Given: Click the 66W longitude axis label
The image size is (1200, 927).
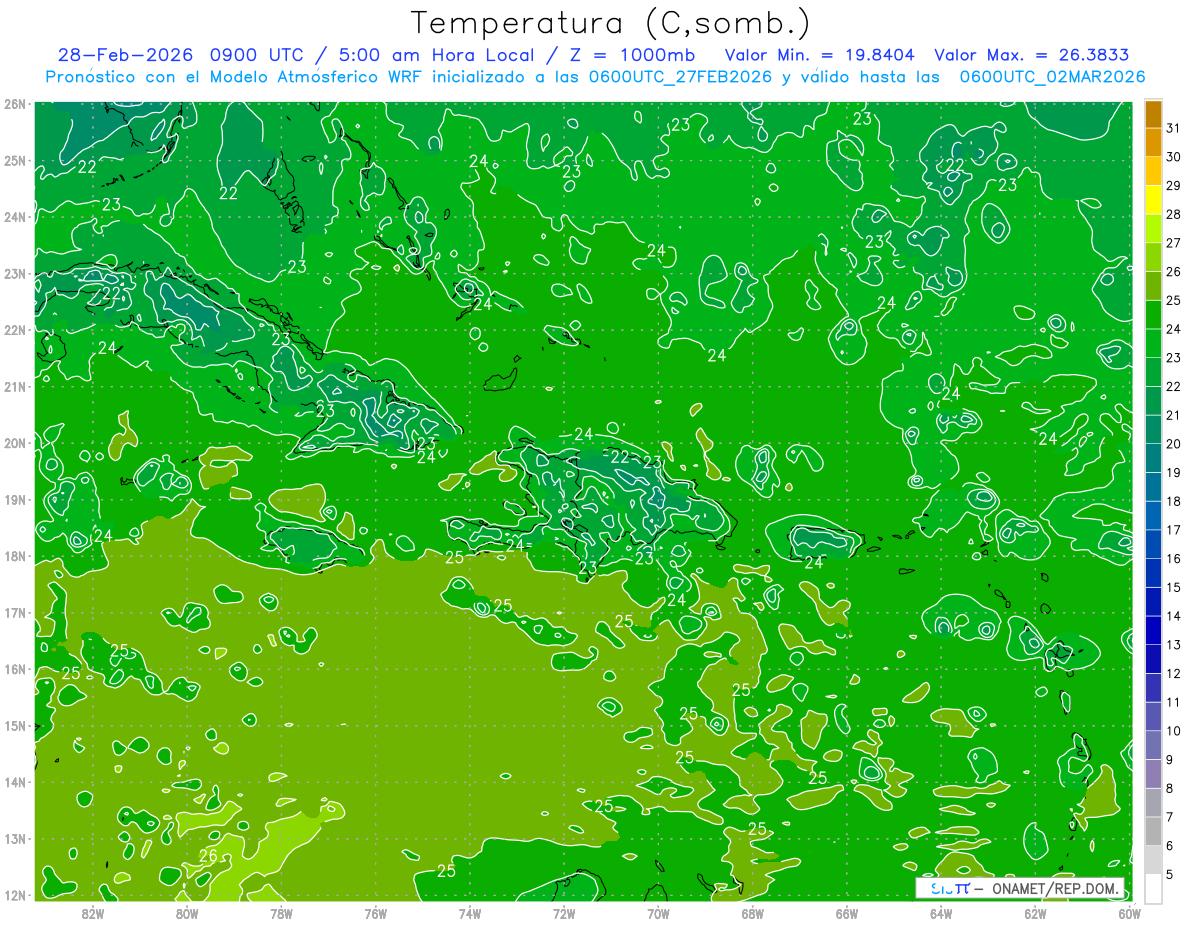Looking at the screenshot, I should (847, 913).
